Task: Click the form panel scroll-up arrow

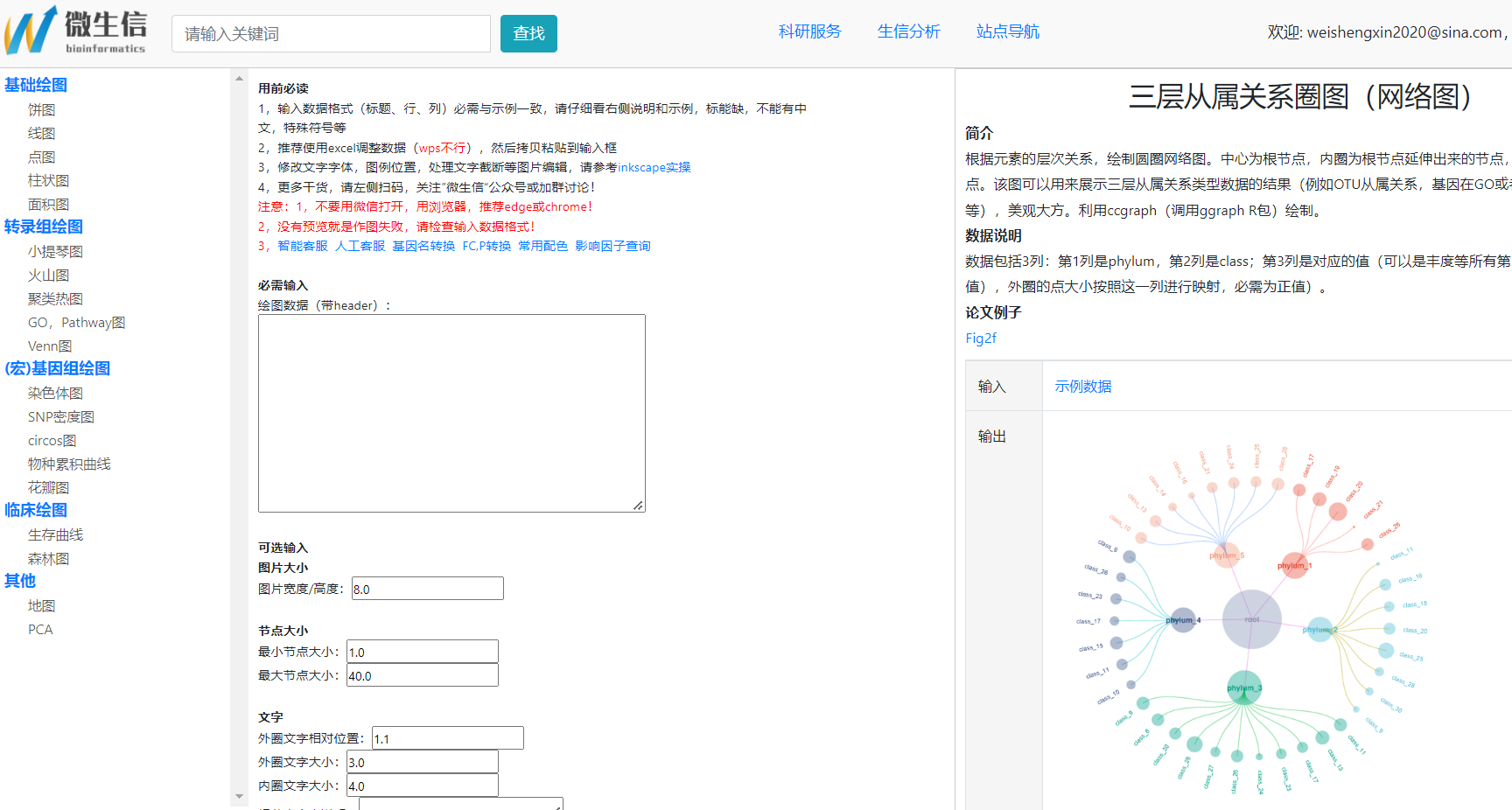Action: point(239,79)
